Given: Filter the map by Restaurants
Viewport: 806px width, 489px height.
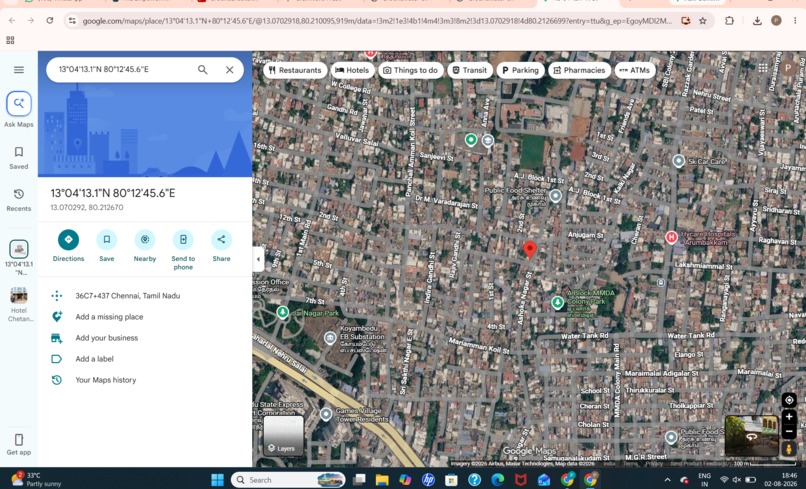Looking at the screenshot, I should (295, 70).
